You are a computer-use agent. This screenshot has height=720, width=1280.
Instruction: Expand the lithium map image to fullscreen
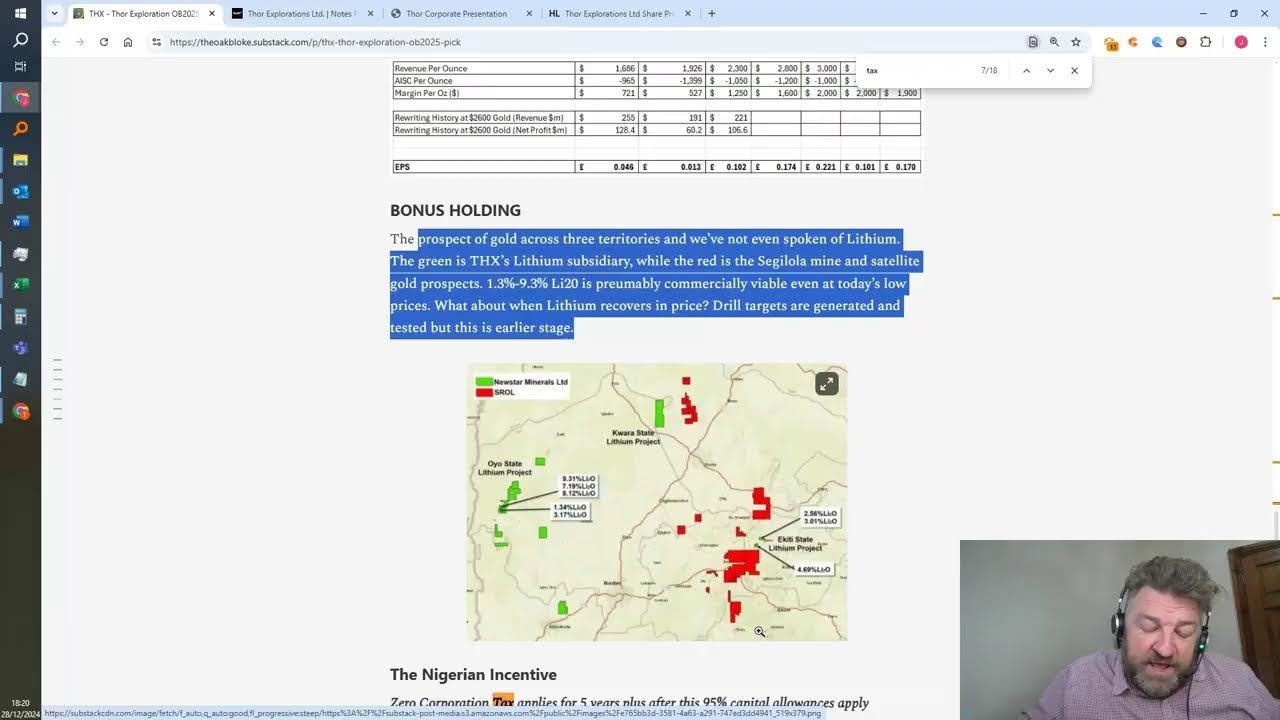tap(826, 384)
